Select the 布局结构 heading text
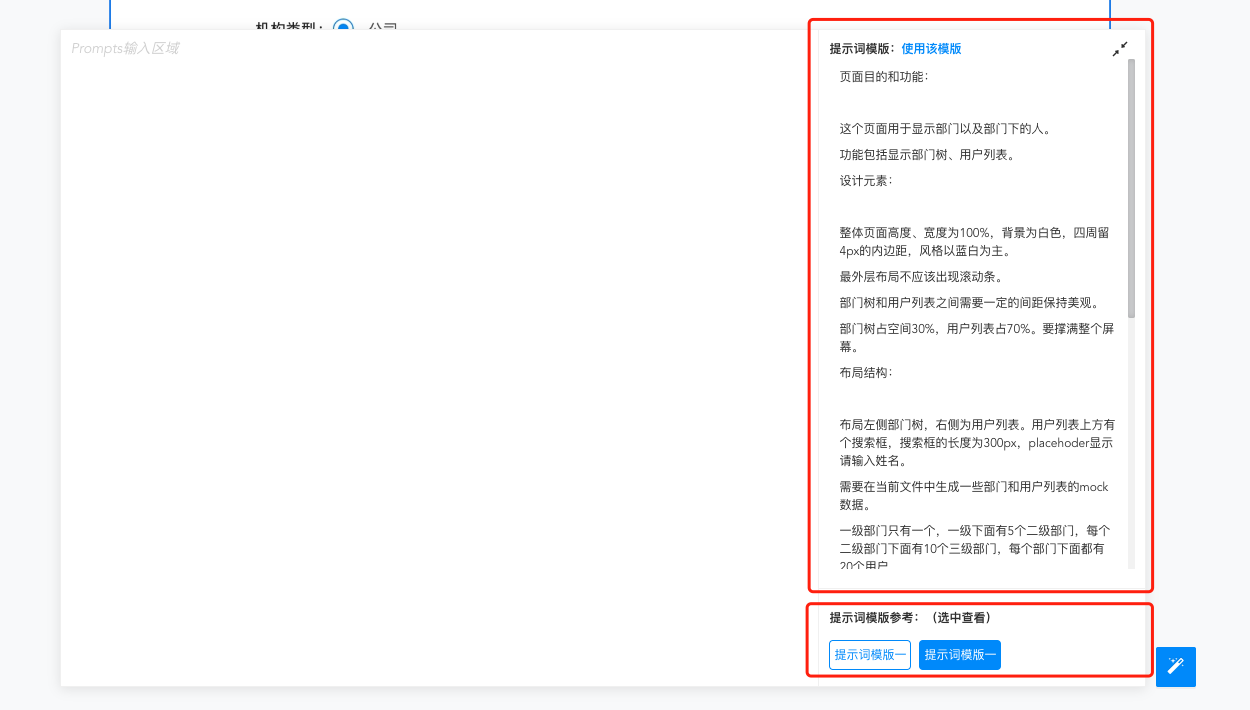 [868, 372]
